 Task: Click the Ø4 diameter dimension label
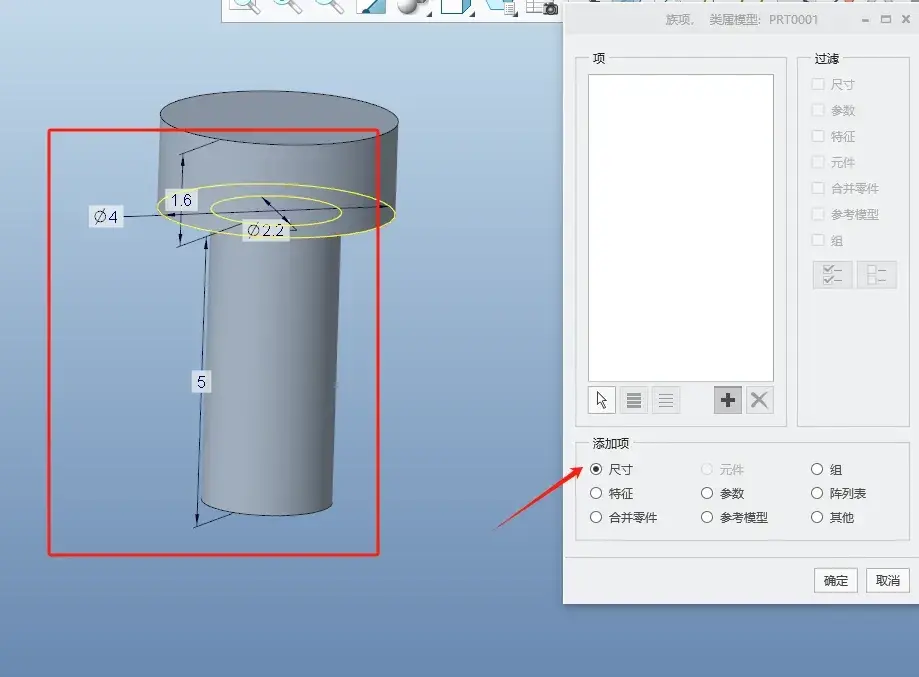point(106,217)
